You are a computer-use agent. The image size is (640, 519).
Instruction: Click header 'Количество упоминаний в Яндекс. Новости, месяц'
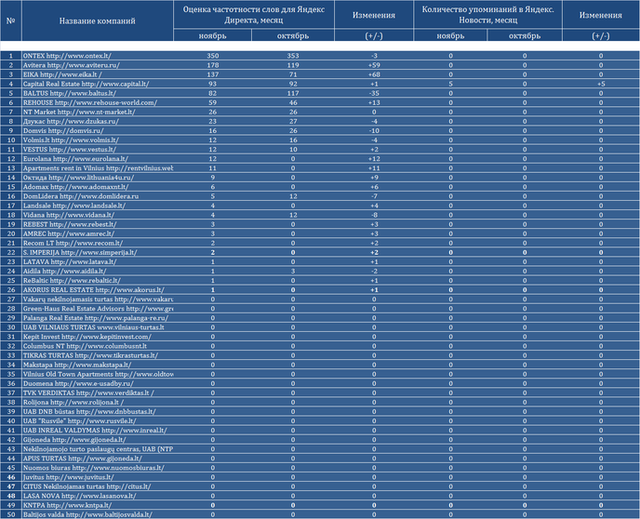[488, 15]
